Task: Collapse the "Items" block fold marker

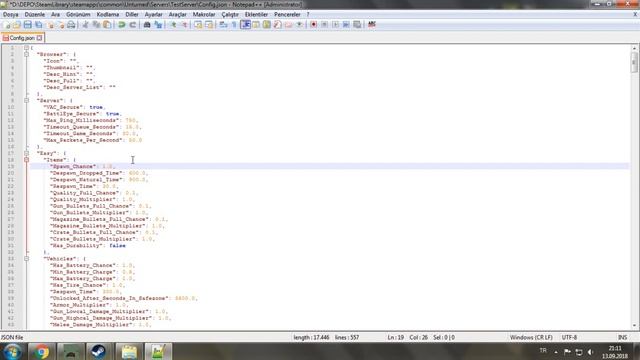Action: (x=27, y=160)
